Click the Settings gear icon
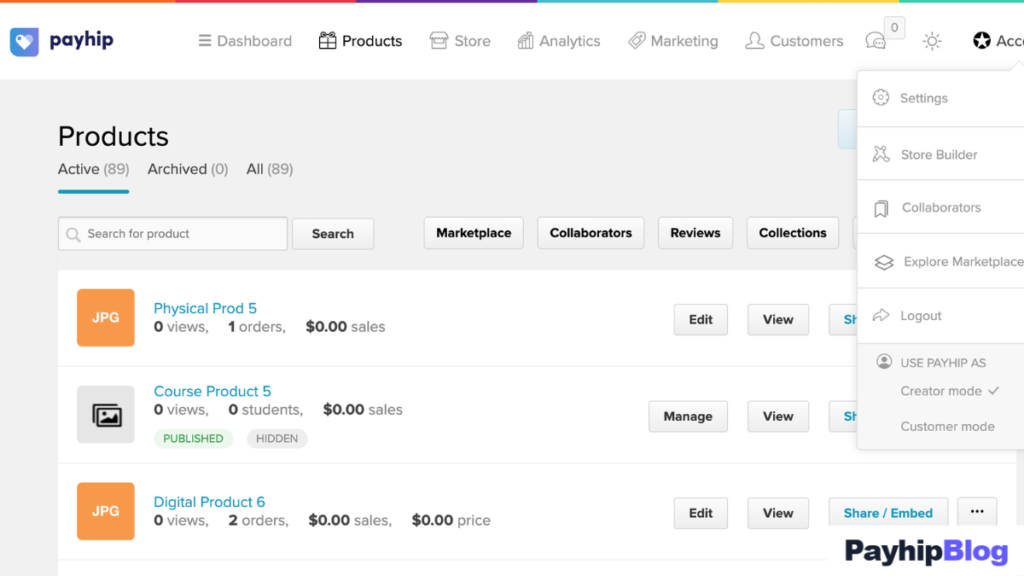Screen dimensions: 1024x576 point(881,97)
